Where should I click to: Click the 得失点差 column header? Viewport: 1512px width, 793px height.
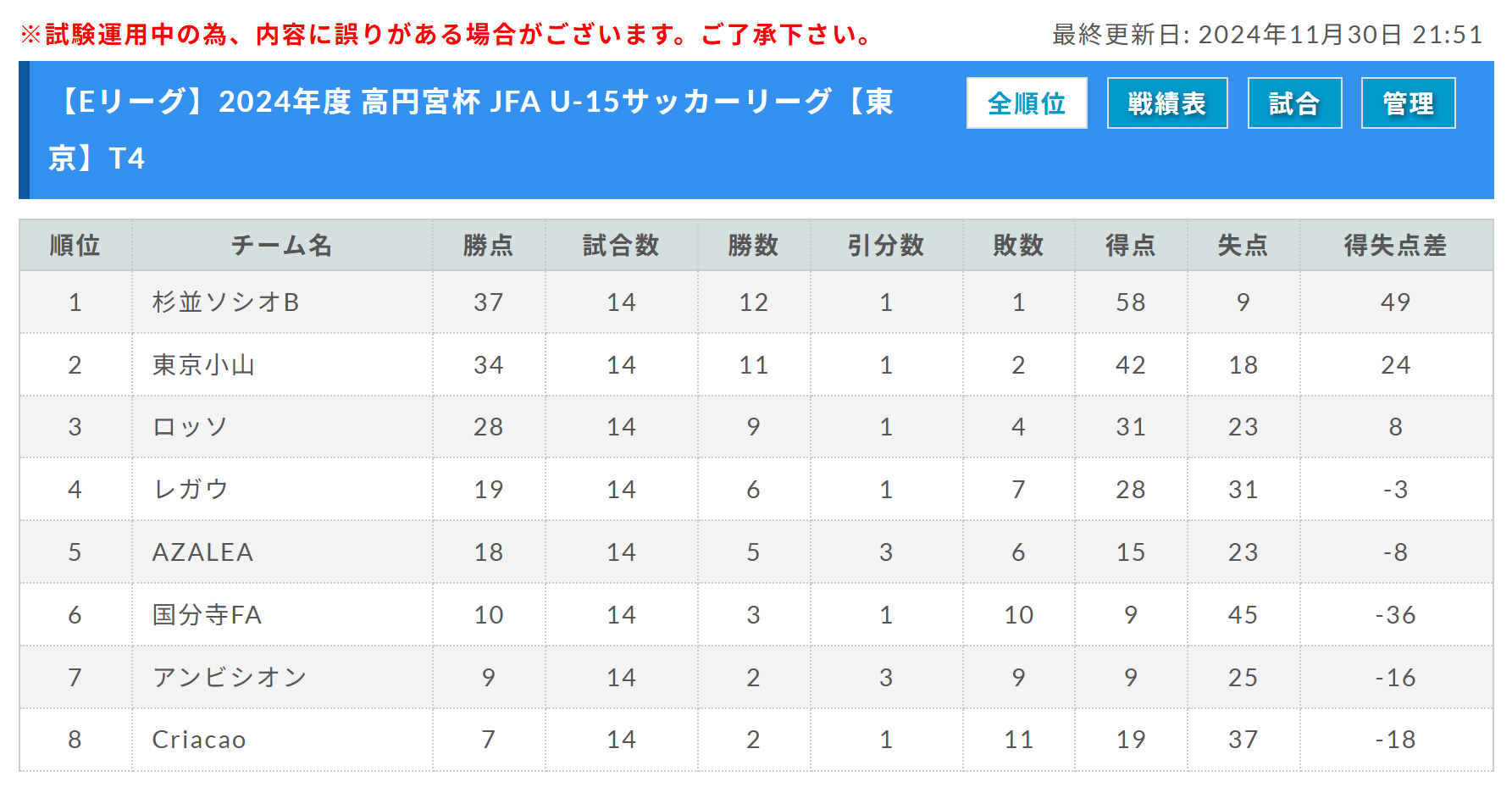pyautogui.click(x=1396, y=246)
